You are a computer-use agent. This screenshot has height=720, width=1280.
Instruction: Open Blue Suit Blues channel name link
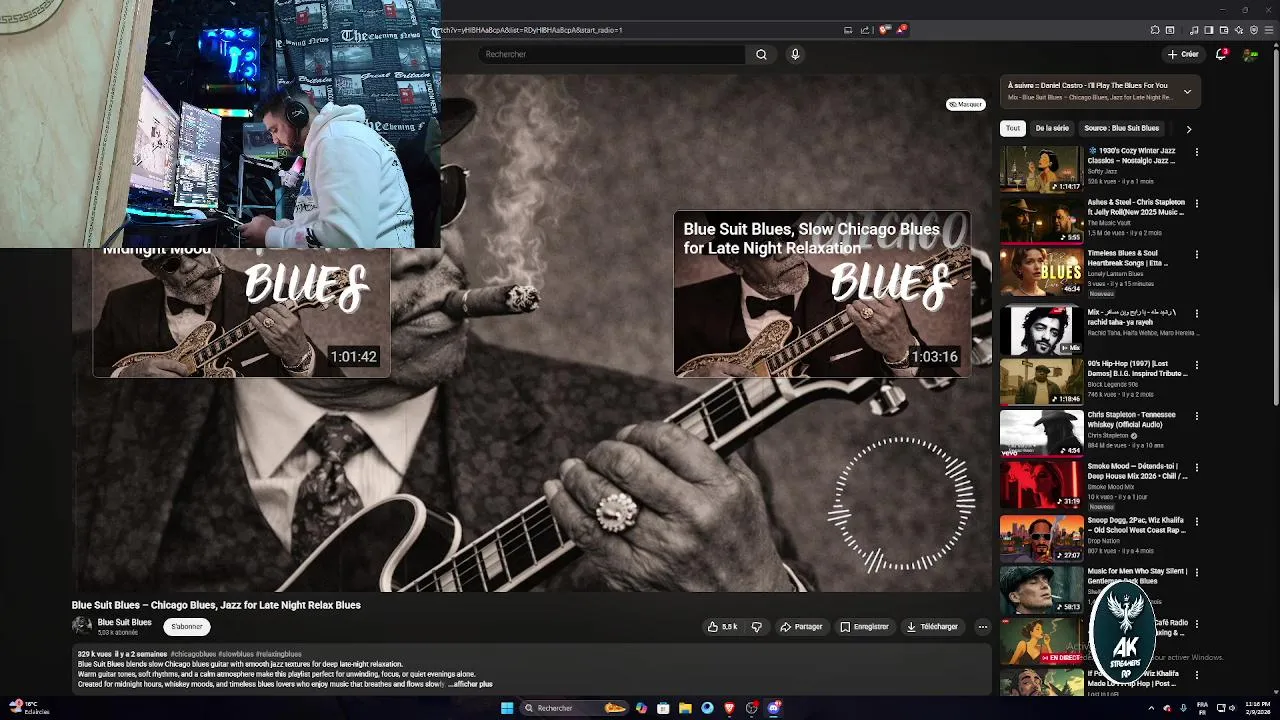pos(124,622)
